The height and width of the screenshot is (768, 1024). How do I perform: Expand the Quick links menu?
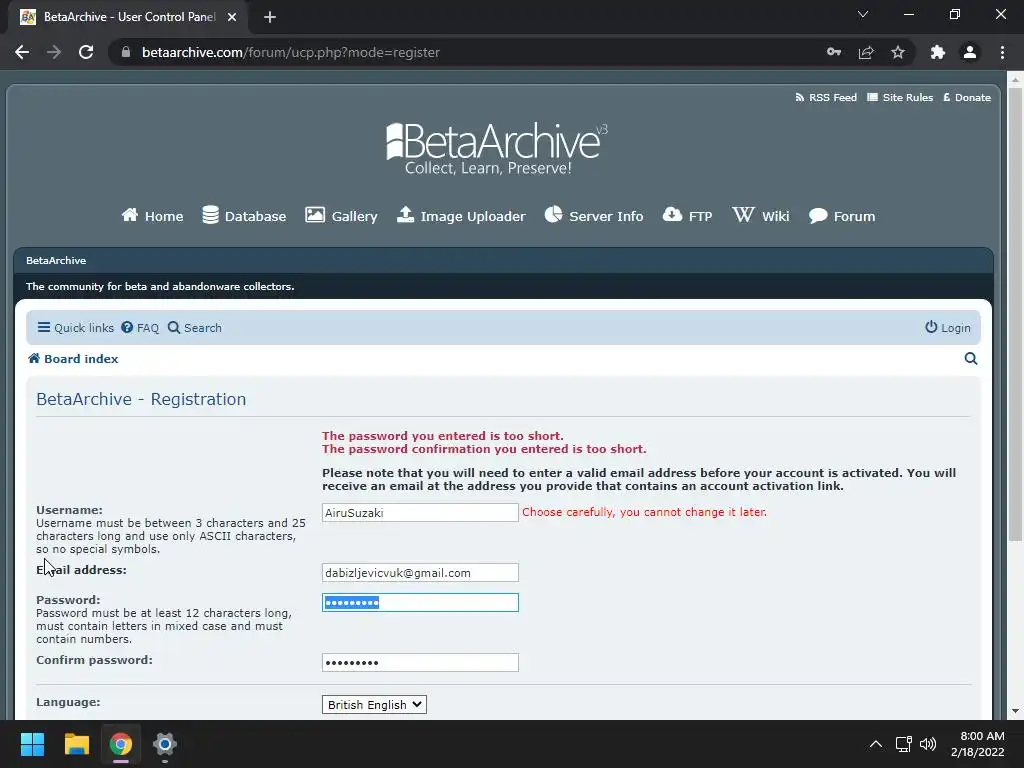point(76,328)
